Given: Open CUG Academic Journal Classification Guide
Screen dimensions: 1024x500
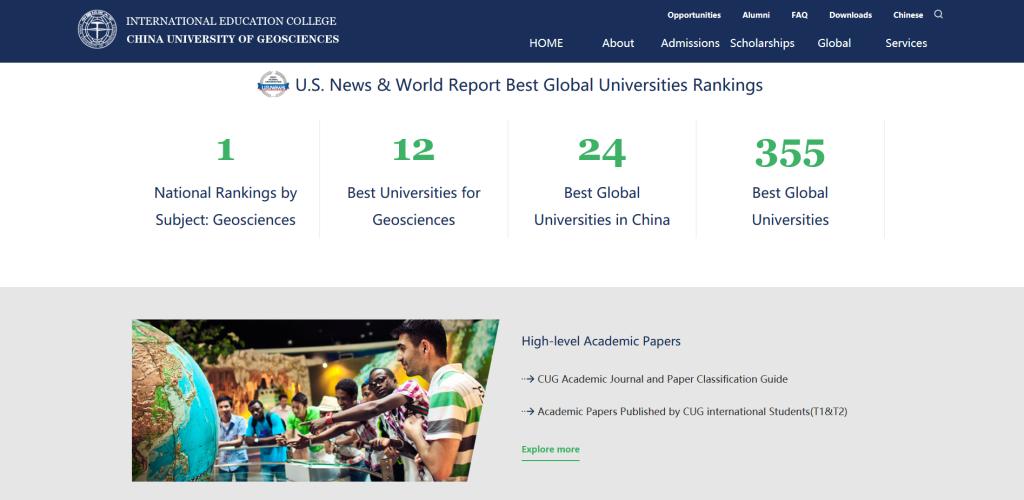Looking at the screenshot, I should click(x=662, y=379).
